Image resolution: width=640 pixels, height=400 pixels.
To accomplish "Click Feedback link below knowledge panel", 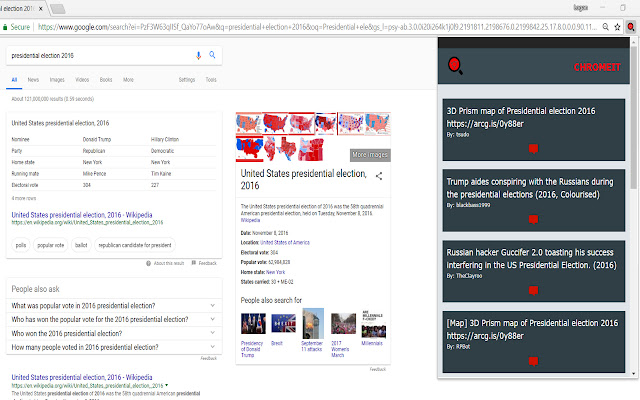I will (378, 369).
